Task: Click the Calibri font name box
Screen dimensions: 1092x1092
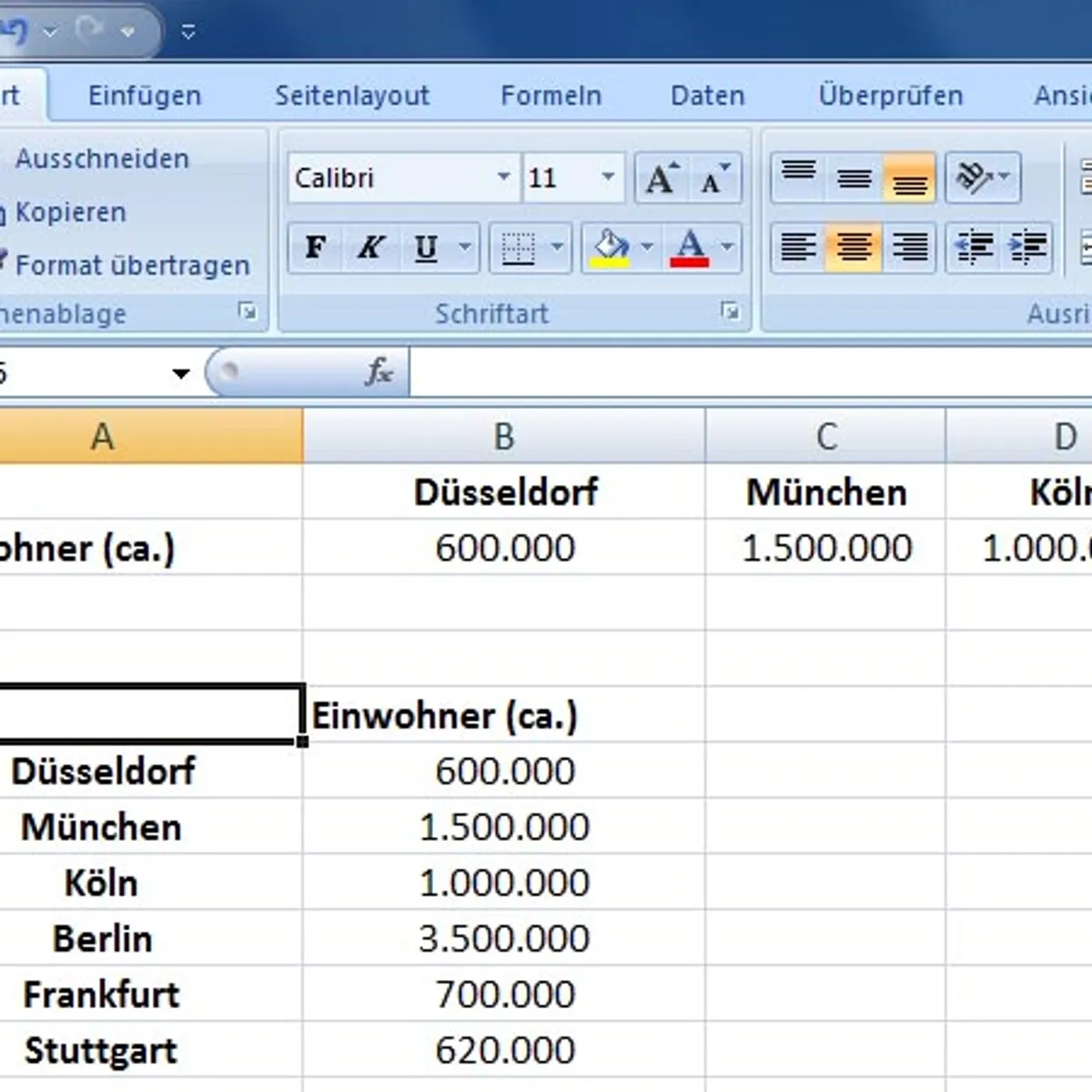Action: [391, 177]
